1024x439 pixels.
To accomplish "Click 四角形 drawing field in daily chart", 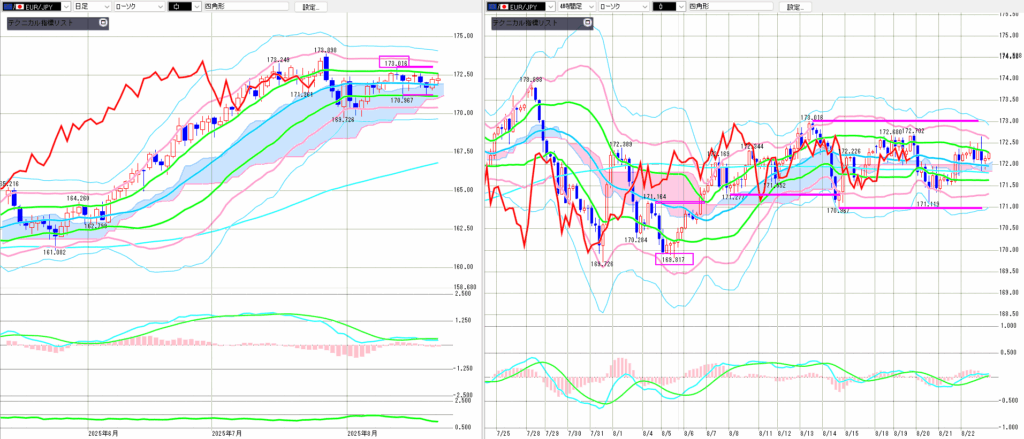I will pyautogui.click(x=246, y=7).
